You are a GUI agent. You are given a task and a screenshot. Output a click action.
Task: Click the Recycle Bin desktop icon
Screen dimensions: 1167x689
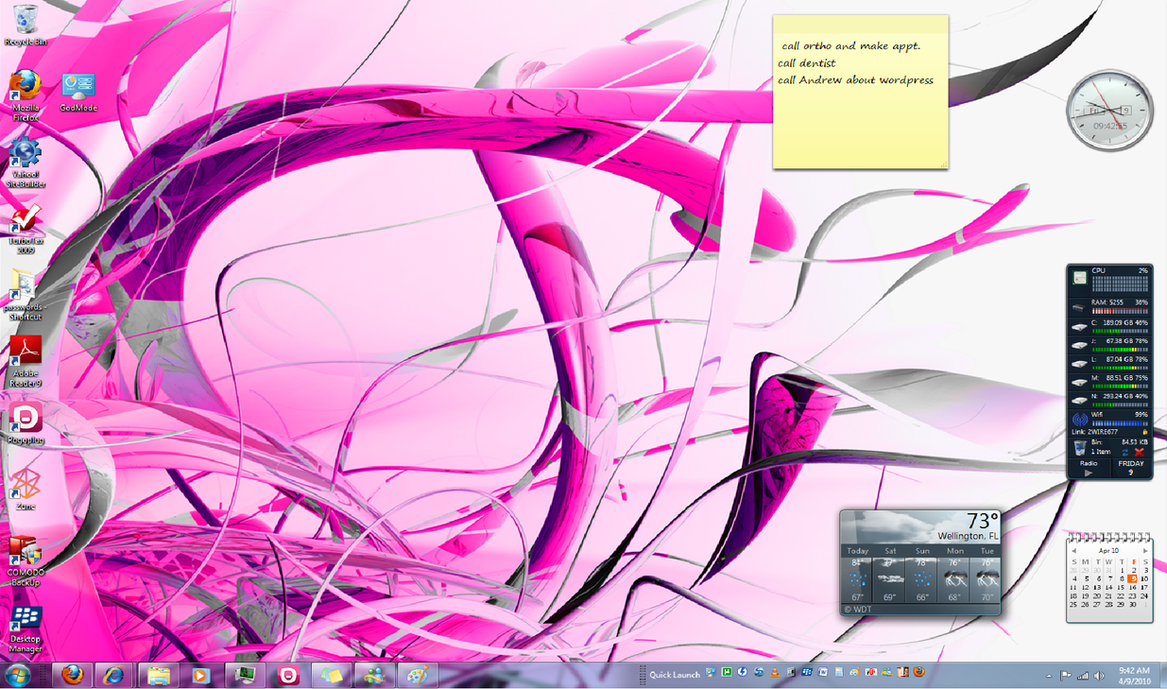25,20
